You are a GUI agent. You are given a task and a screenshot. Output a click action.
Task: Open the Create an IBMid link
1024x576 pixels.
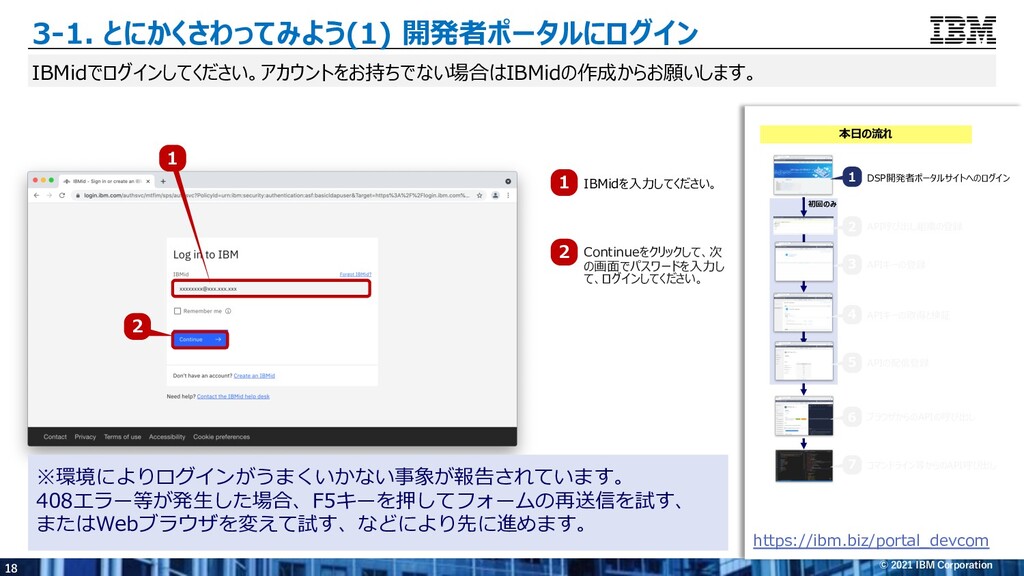[x=254, y=376]
